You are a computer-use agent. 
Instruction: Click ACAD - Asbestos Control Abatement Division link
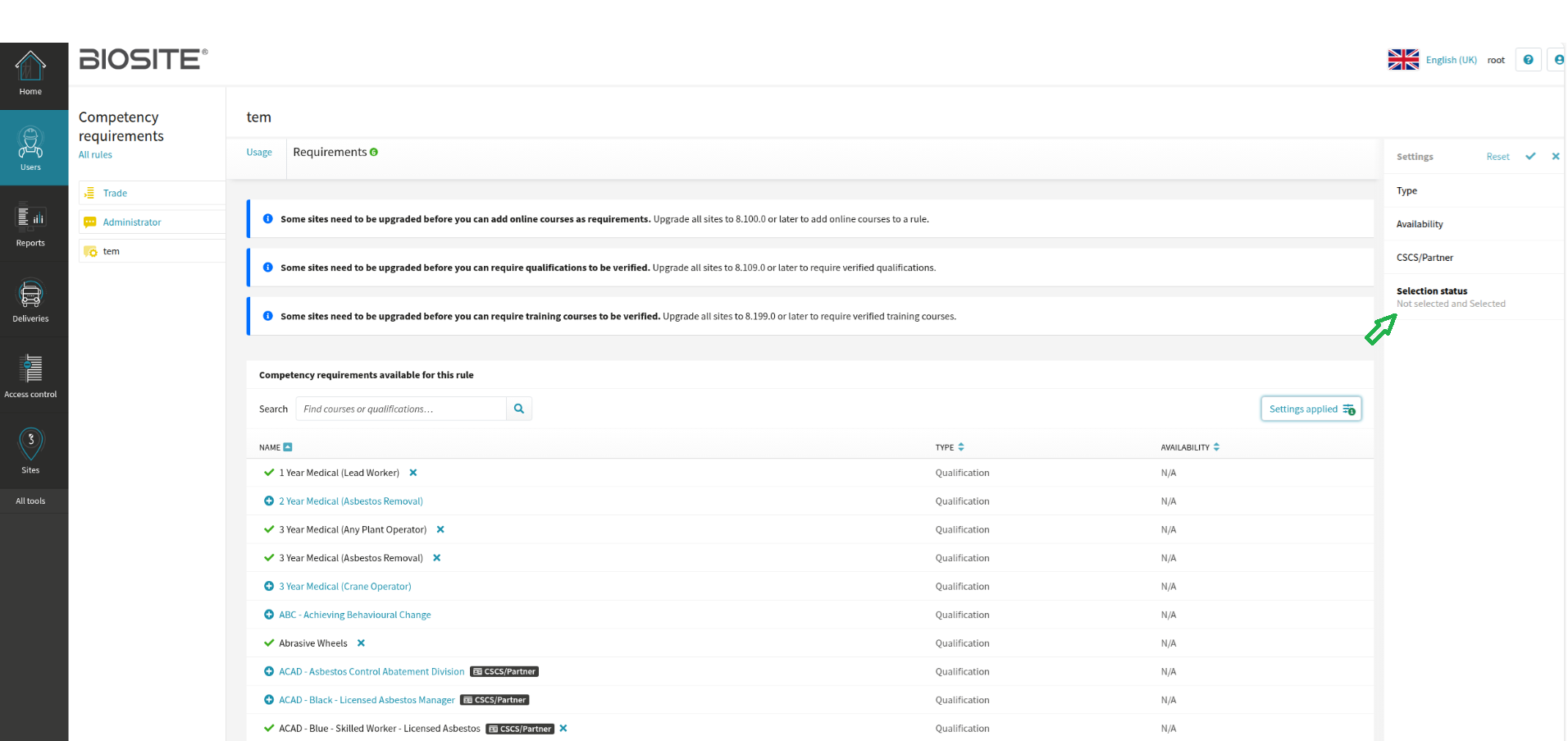[x=371, y=671]
